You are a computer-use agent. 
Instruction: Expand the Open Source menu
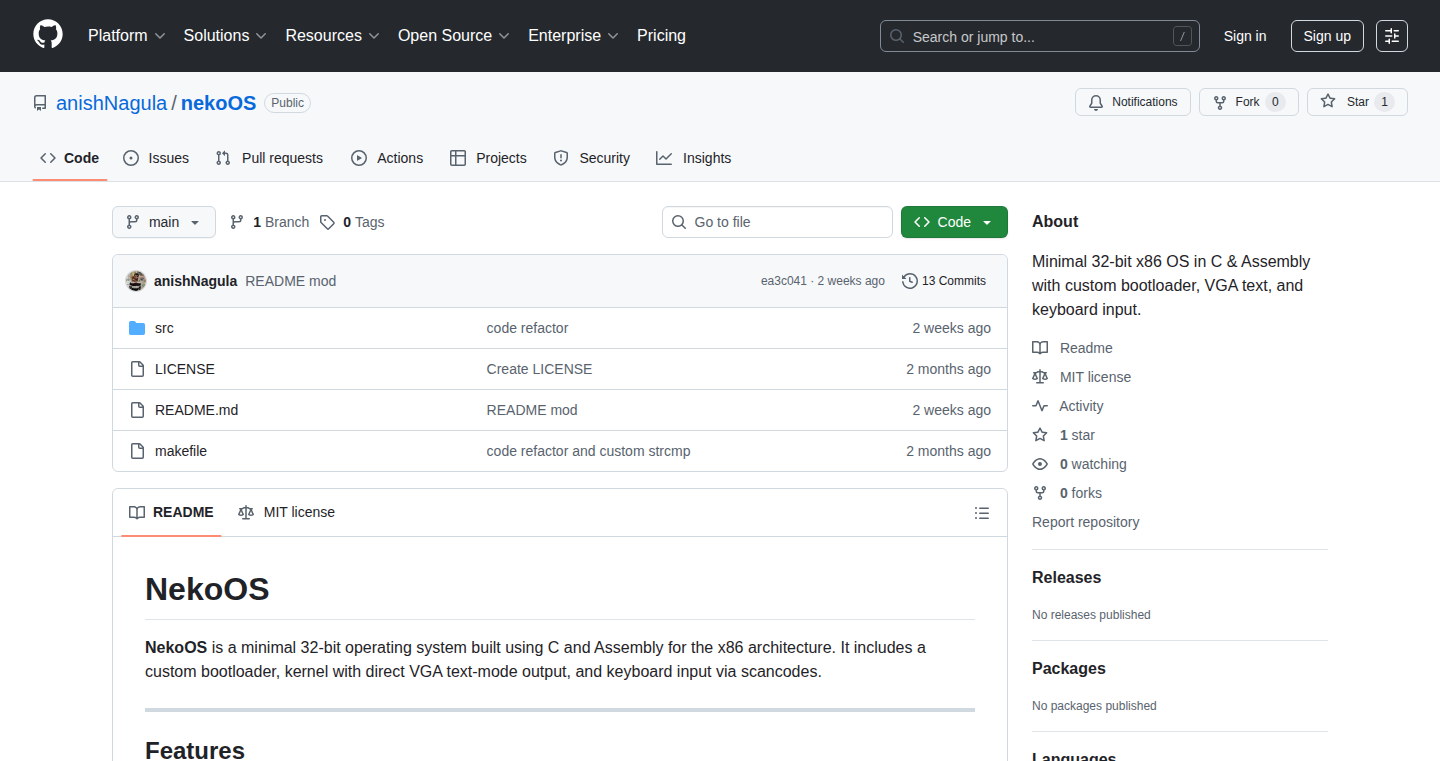pos(454,36)
